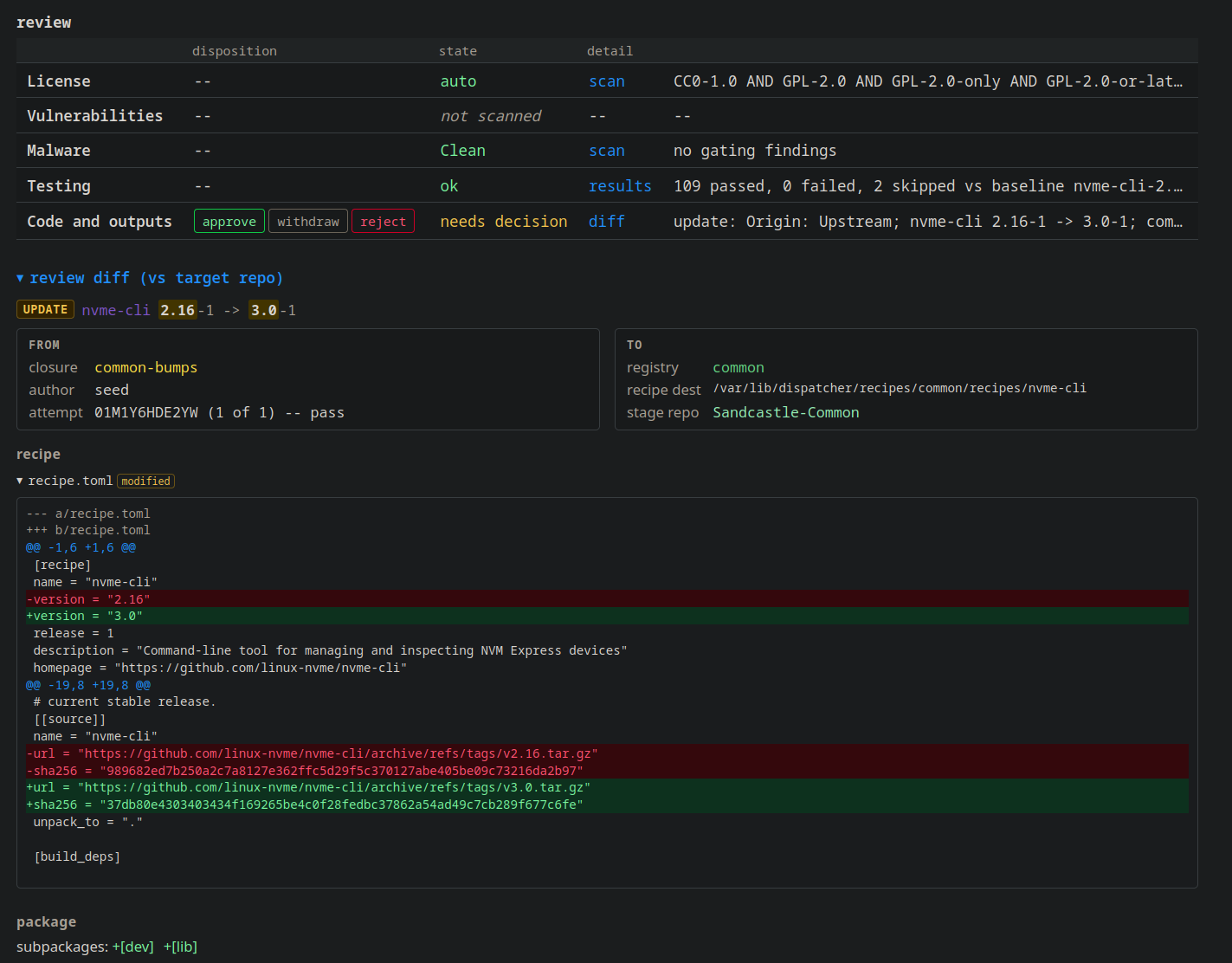The height and width of the screenshot is (963, 1232).
Task: Click the 'no gating findings' detail text
Action: (x=755, y=151)
